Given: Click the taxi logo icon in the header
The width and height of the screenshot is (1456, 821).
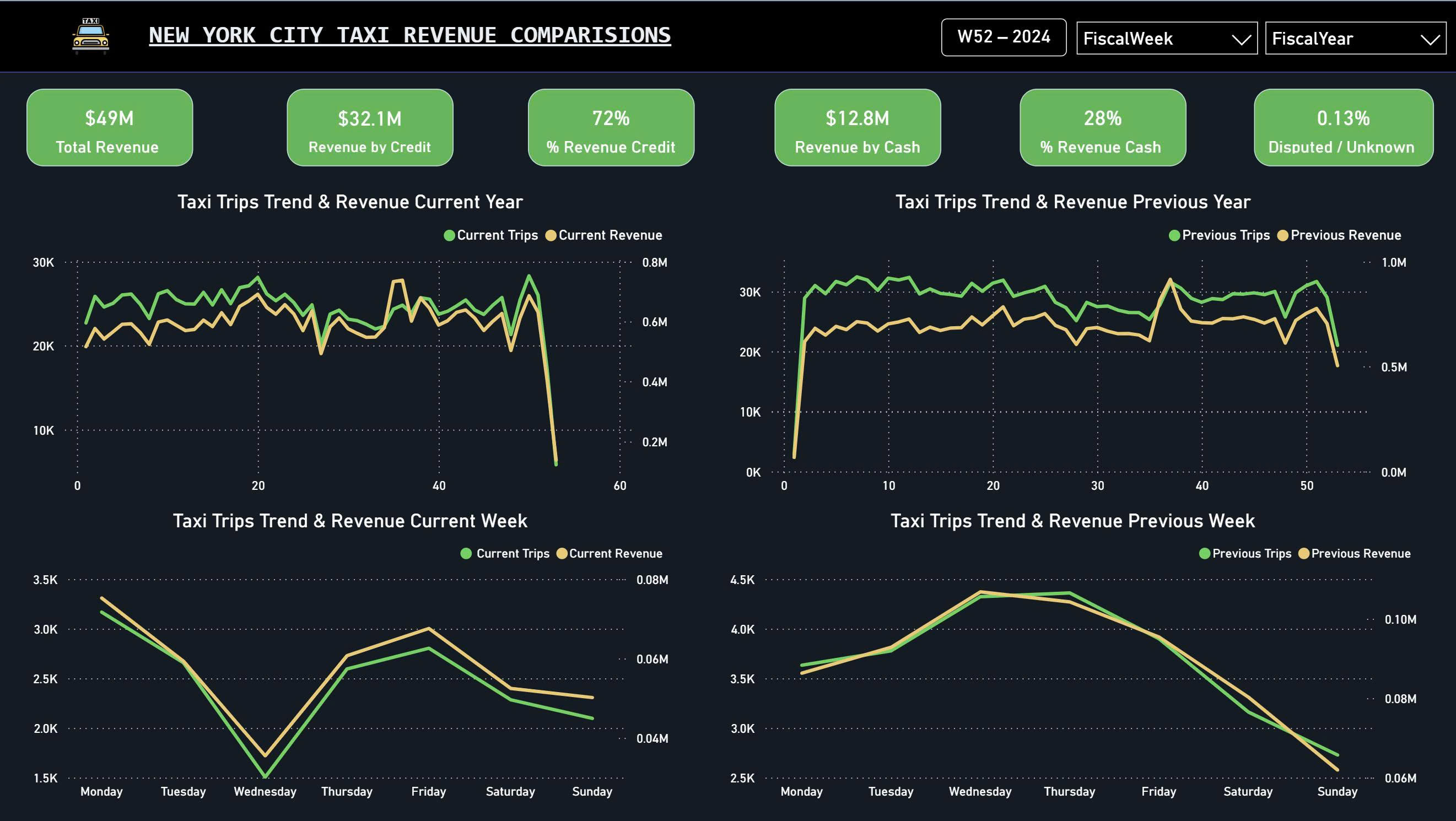Looking at the screenshot, I should [x=90, y=36].
